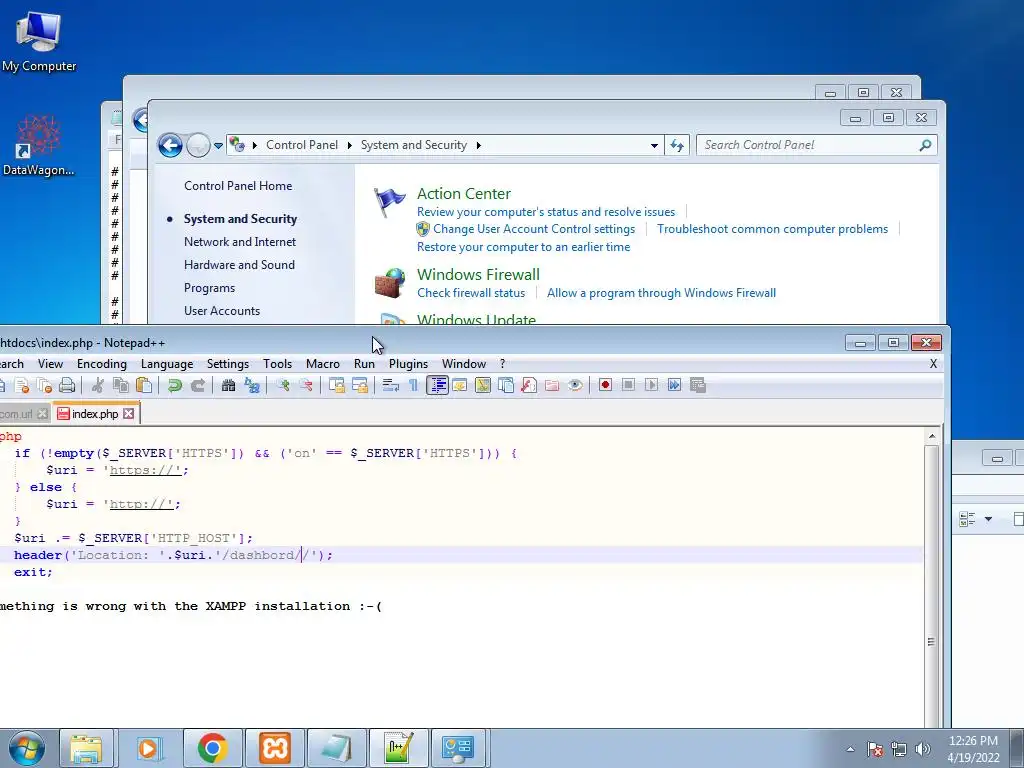Show hidden system tray icons arrow
The height and width of the screenshot is (768, 1024).
[x=850, y=749]
